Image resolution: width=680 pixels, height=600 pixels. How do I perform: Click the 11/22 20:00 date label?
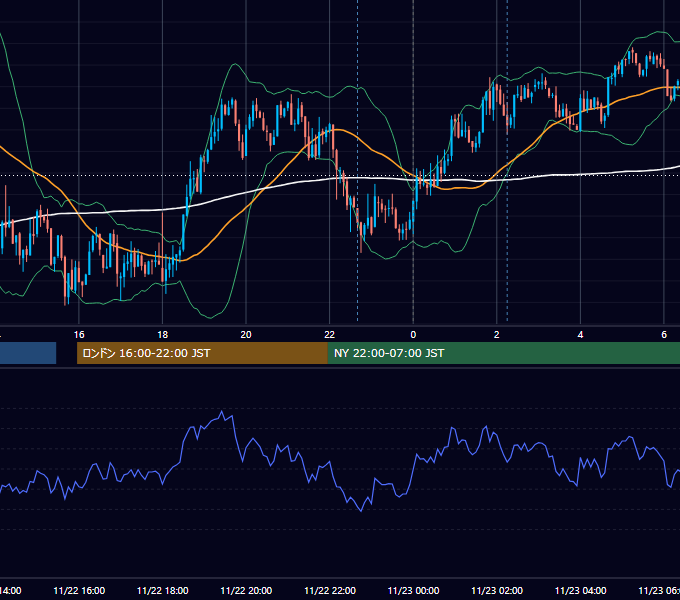(x=246, y=590)
